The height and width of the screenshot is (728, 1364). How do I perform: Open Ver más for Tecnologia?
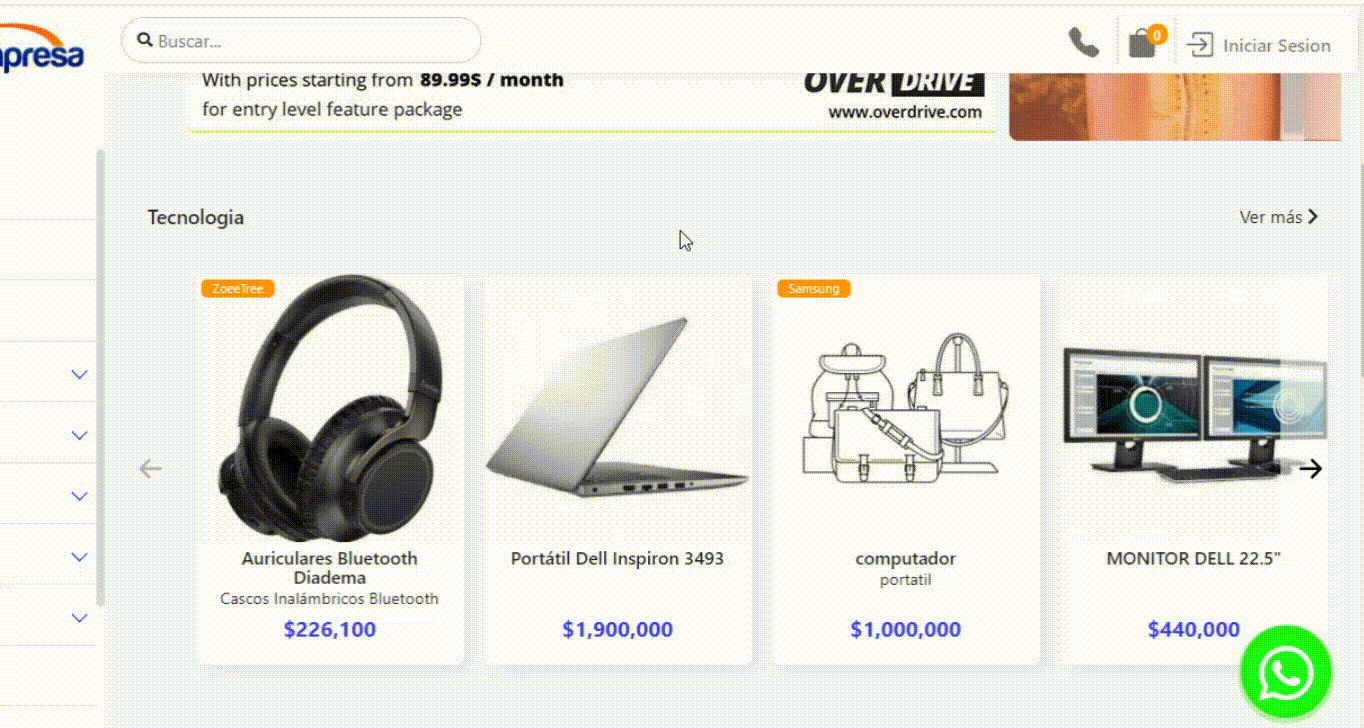click(x=1279, y=217)
